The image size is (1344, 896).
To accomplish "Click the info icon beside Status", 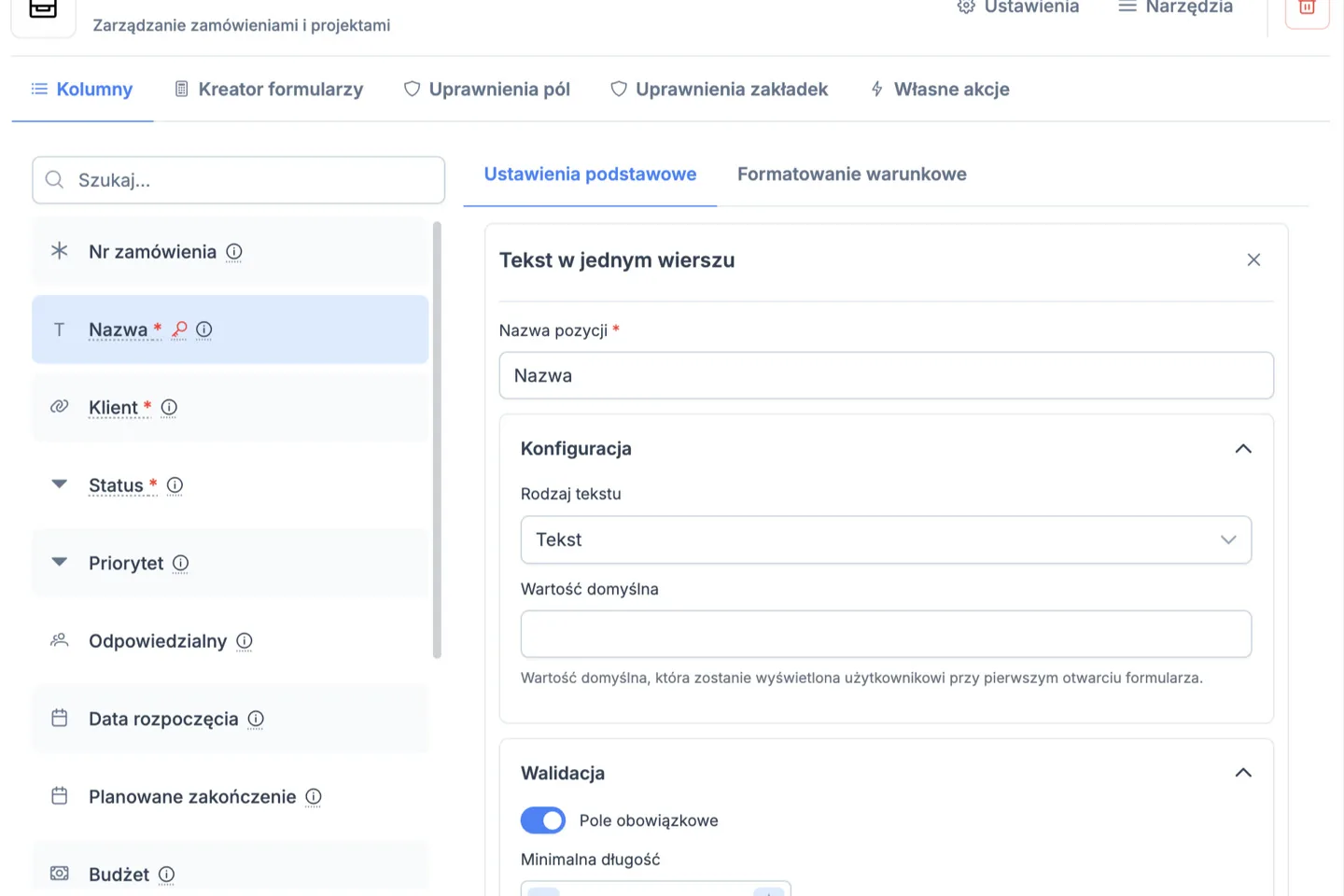I will coord(175,485).
